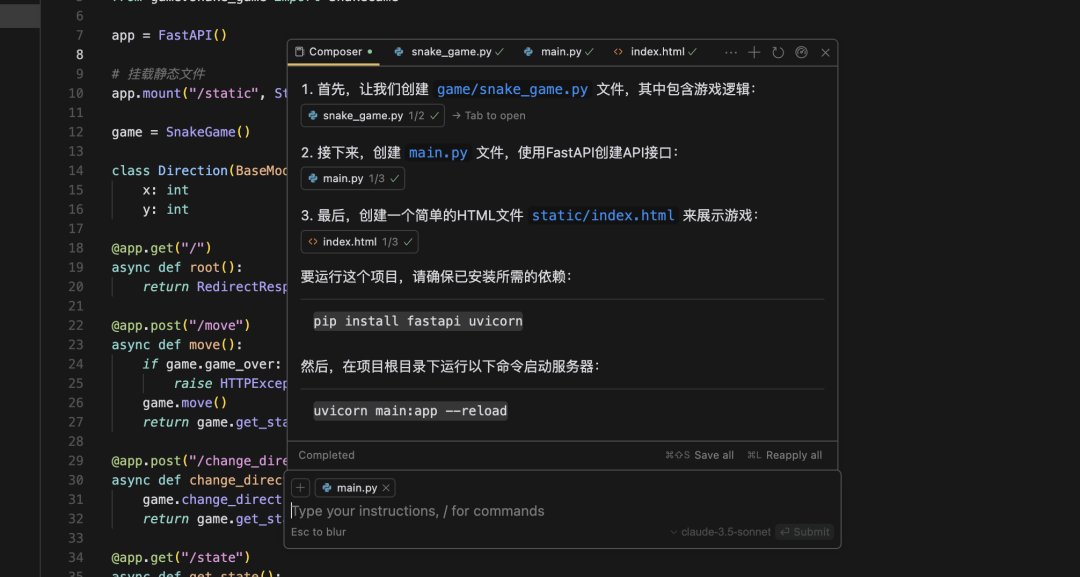Open the claude-3.5-sonnet model dropdown

(720, 532)
